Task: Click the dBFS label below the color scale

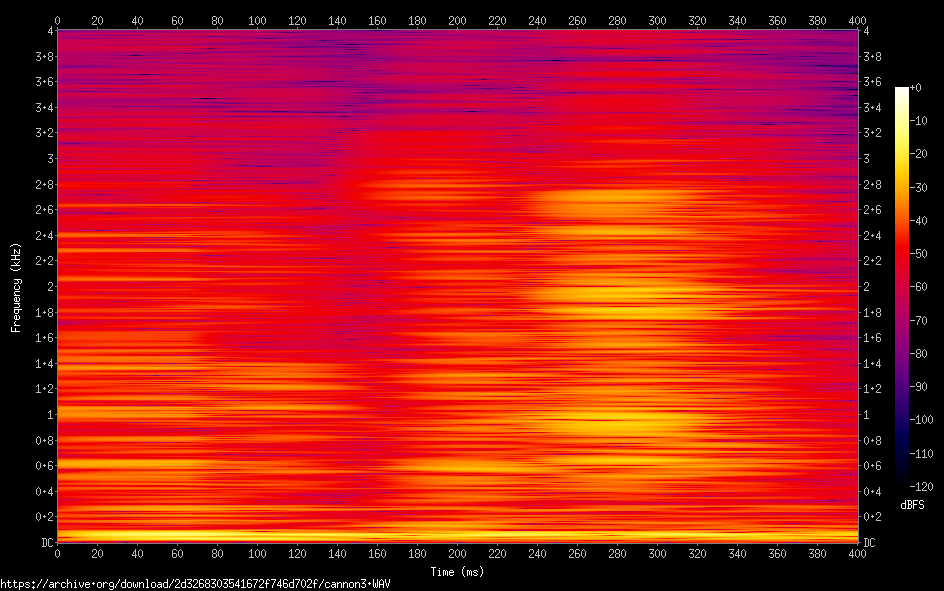Action: [912, 505]
